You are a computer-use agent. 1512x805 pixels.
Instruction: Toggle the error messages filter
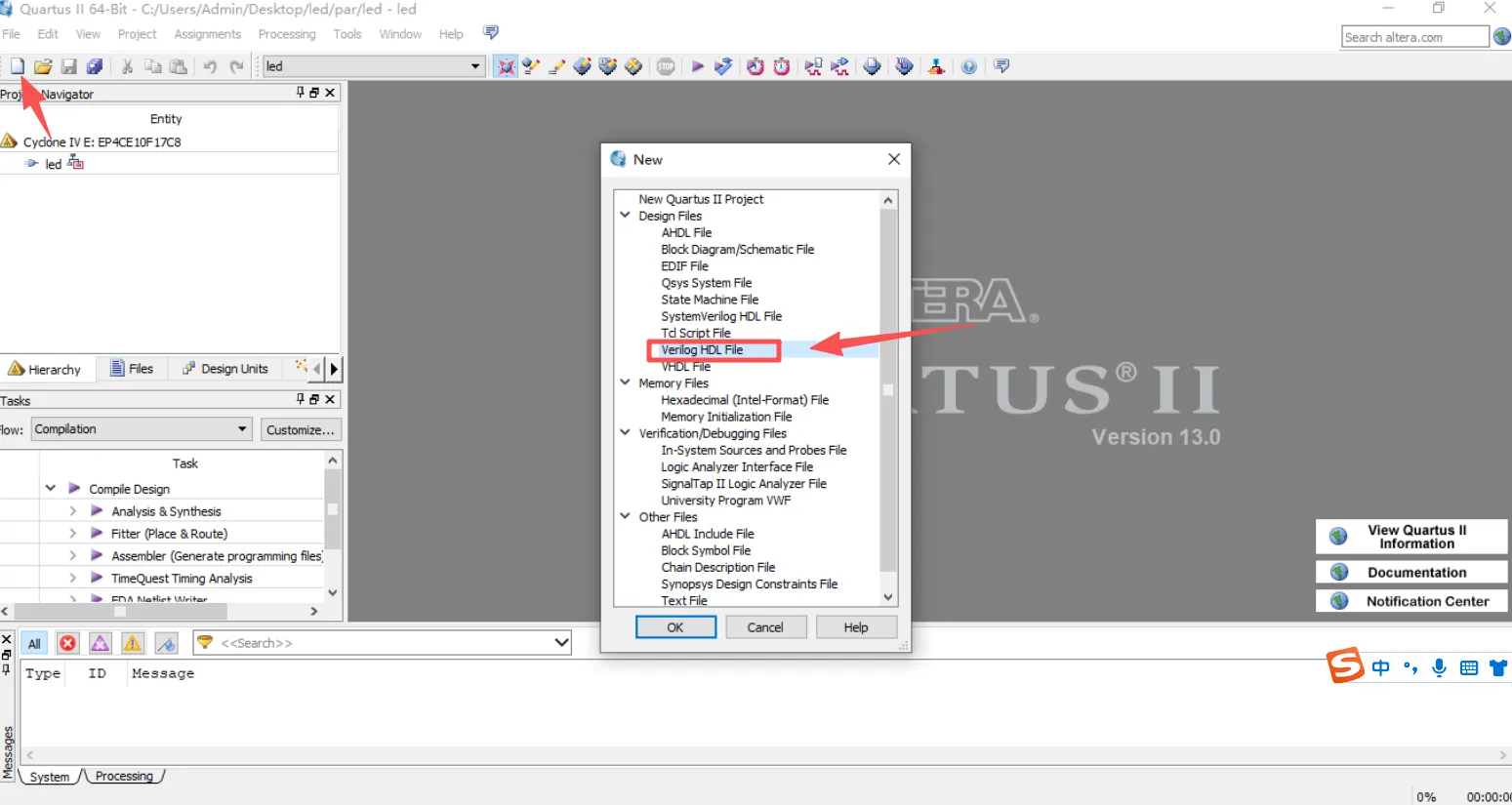point(67,643)
